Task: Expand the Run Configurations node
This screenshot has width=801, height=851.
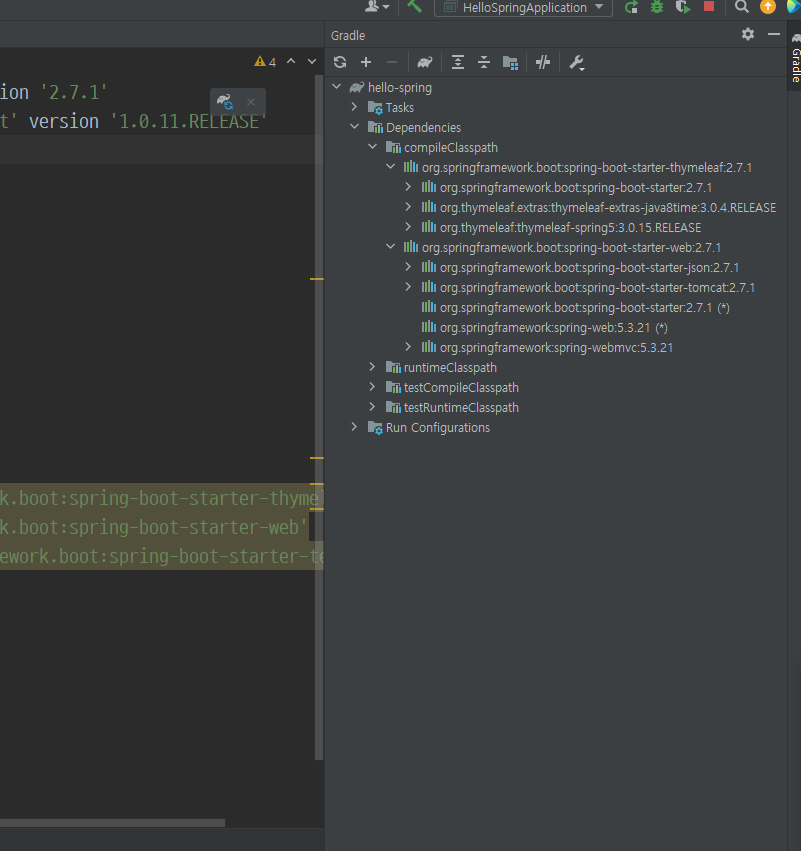Action: coord(354,427)
